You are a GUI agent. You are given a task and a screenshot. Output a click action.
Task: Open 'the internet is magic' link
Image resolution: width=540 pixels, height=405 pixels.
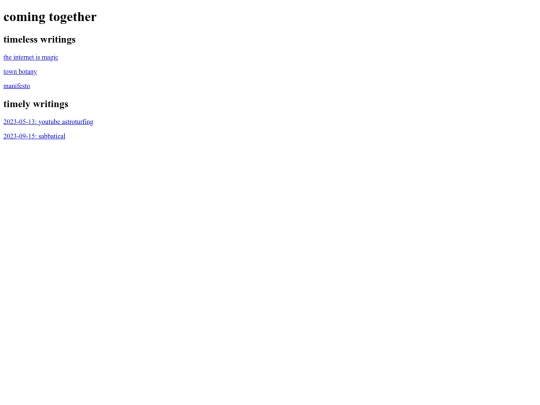tap(31, 57)
